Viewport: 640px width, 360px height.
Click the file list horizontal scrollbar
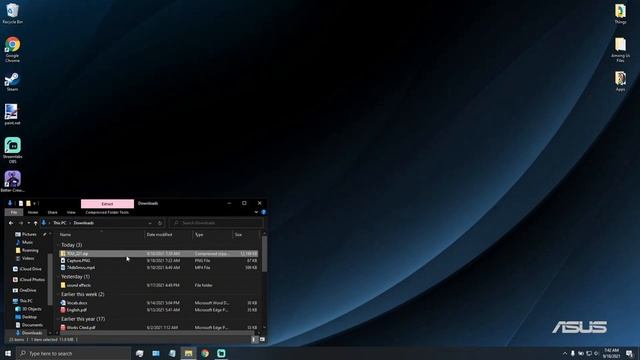[x=158, y=333]
